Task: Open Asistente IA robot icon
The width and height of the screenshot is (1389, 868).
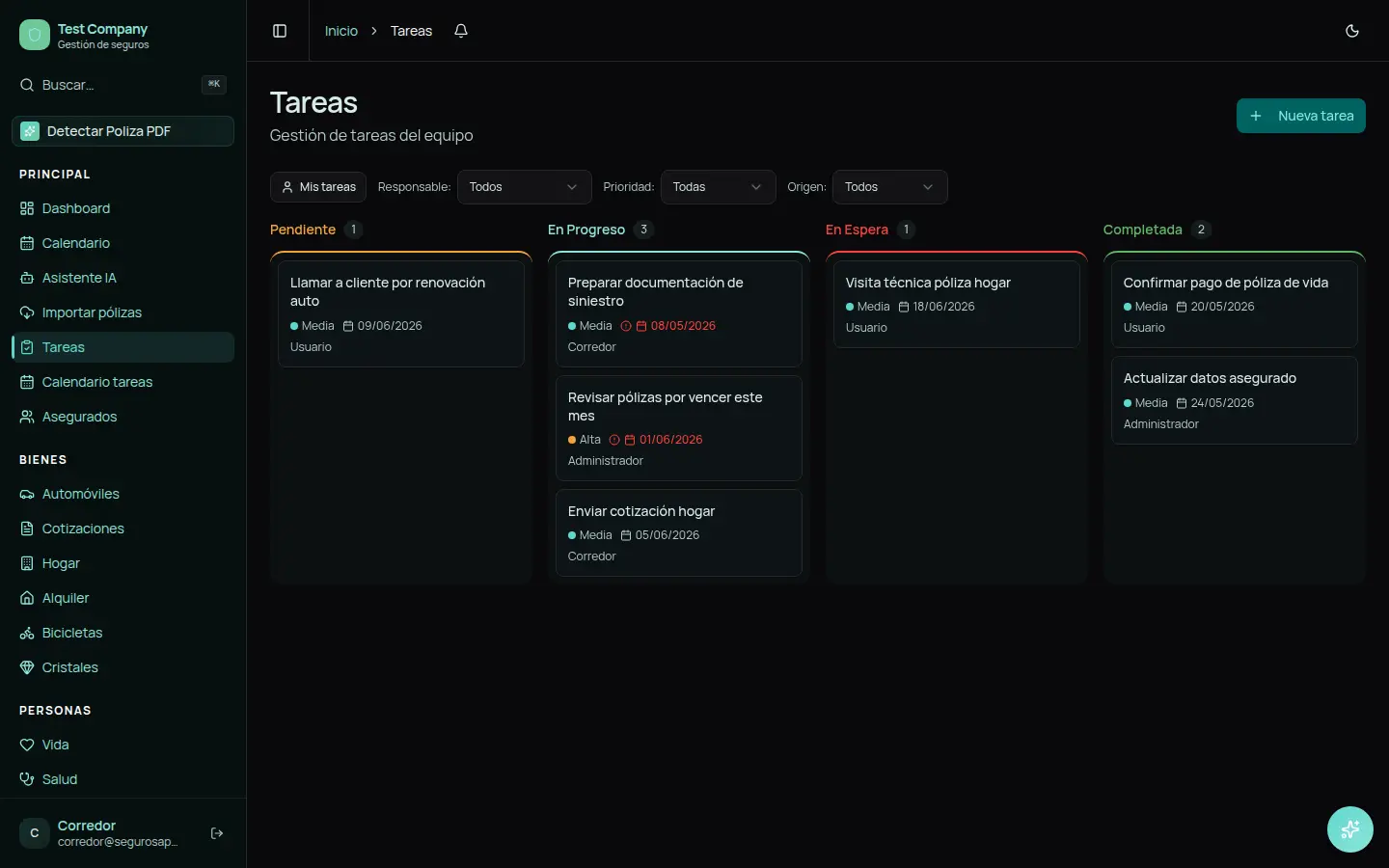Action: [x=27, y=278]
